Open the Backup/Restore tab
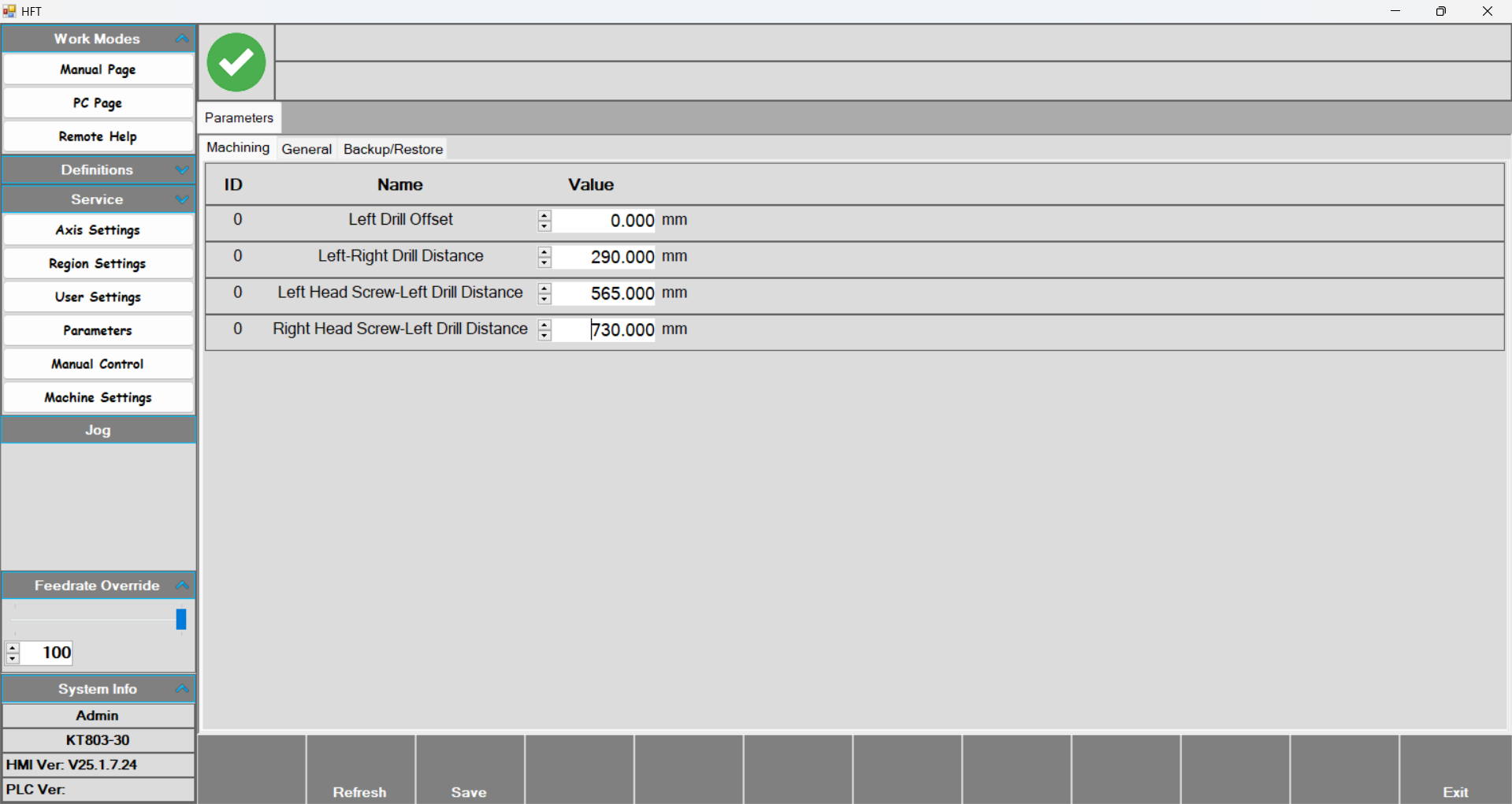This screenshot has height=804, width=1512. 392,149
